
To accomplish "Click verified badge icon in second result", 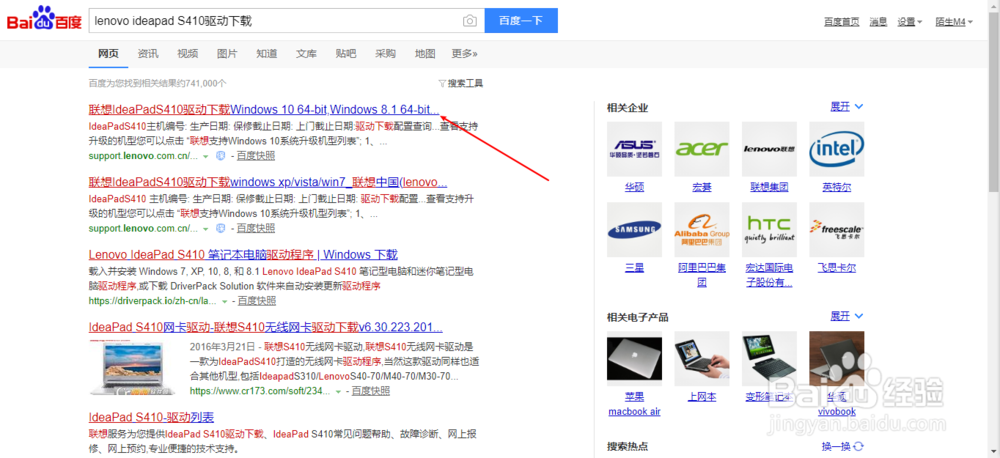I will pyautogui.click(x=220, y=228).
